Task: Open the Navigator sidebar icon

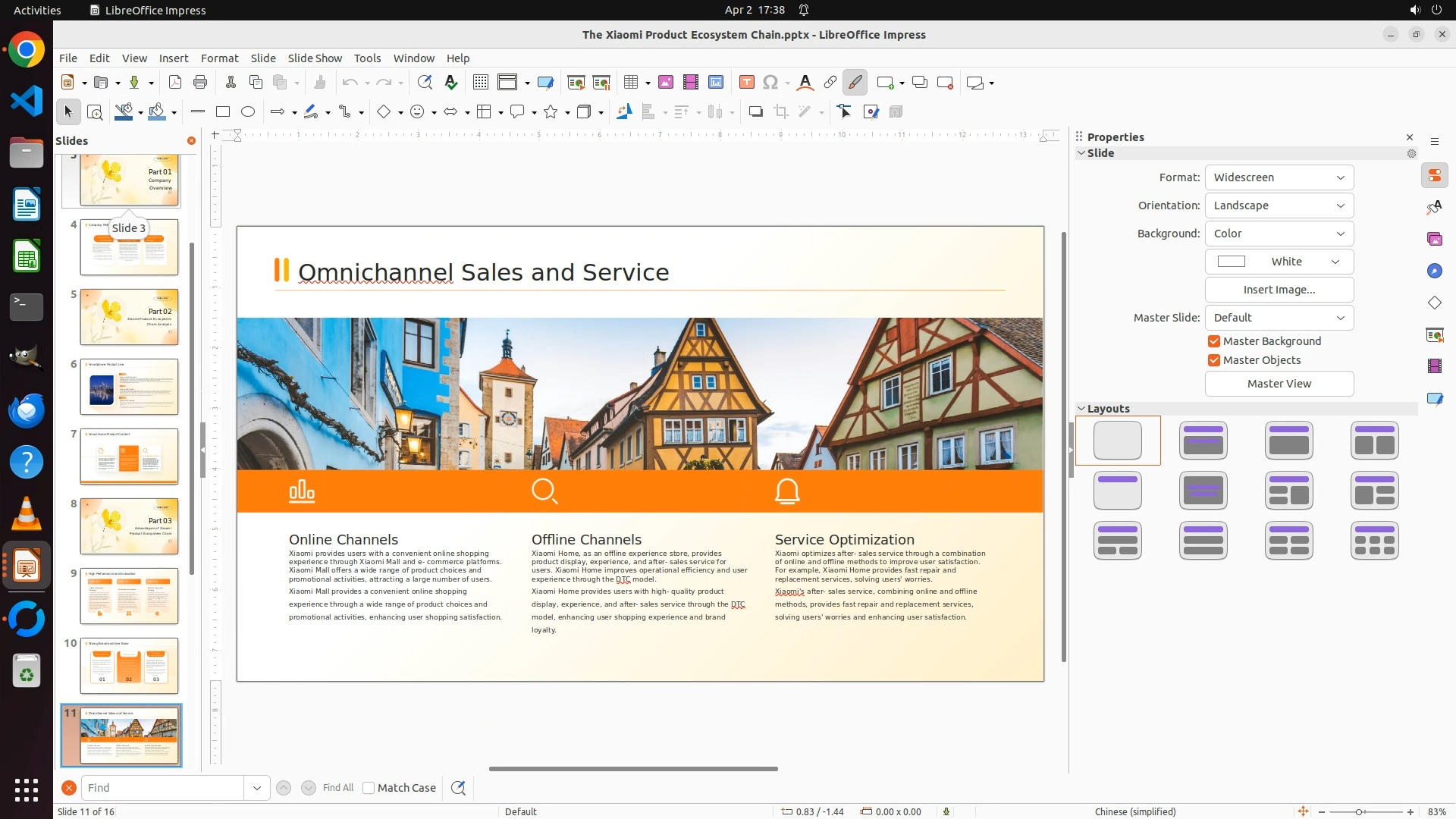Action: (x=1434, y=271)
